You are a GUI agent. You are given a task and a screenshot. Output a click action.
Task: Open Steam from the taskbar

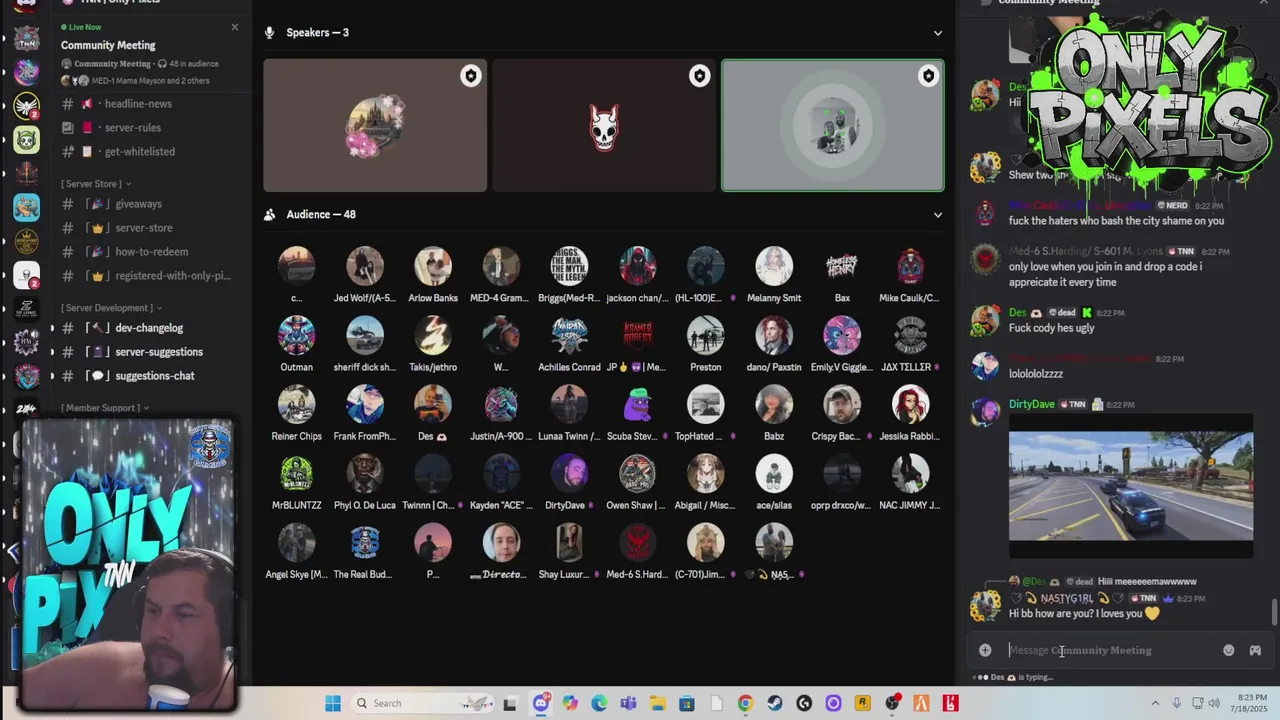coord(775,703)
